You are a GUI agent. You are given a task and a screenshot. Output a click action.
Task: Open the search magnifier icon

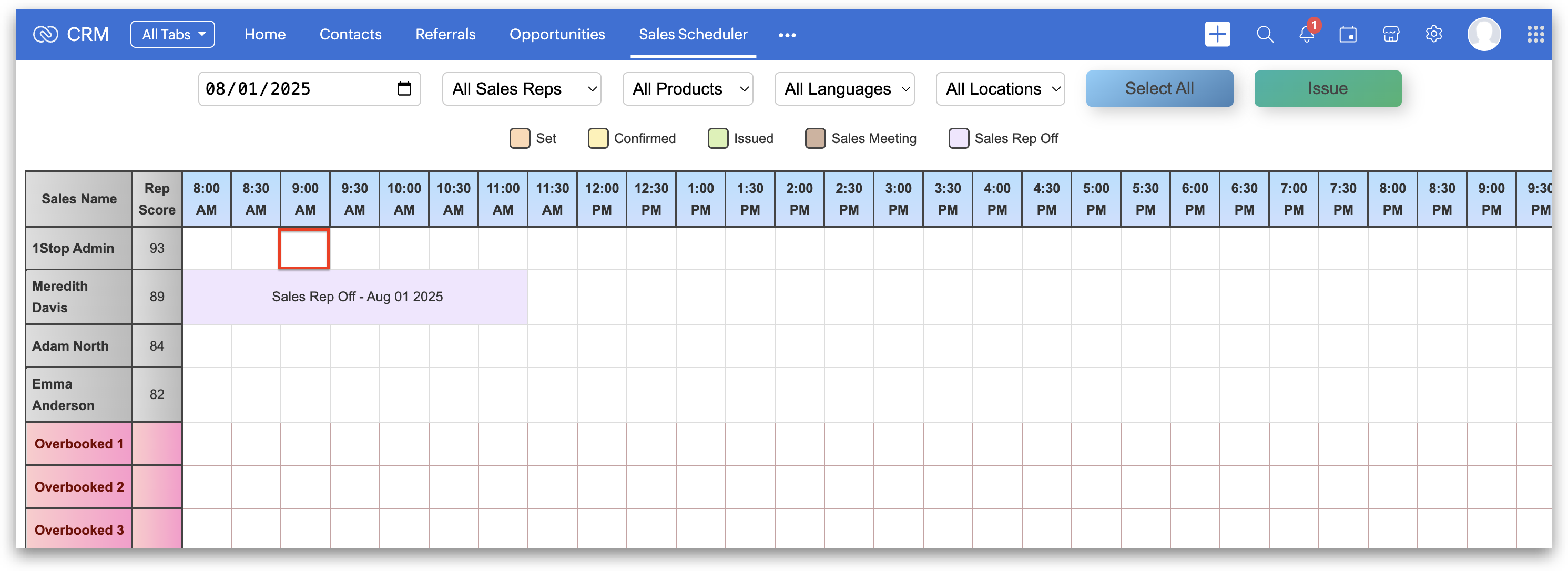pyautogui.click(x=1265, y=34)
